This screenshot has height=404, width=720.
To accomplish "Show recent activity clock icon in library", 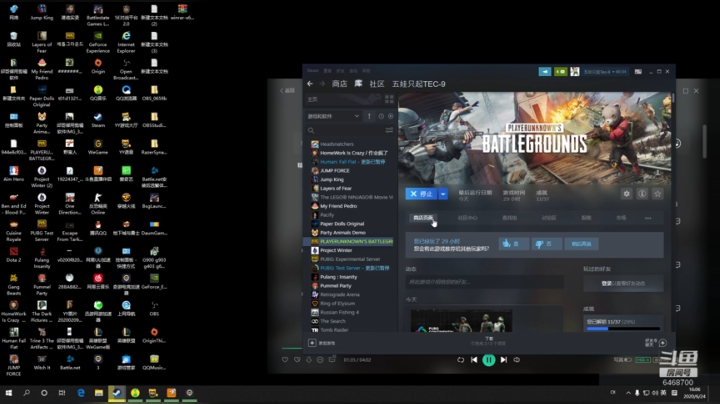I will tap(381, 116).
